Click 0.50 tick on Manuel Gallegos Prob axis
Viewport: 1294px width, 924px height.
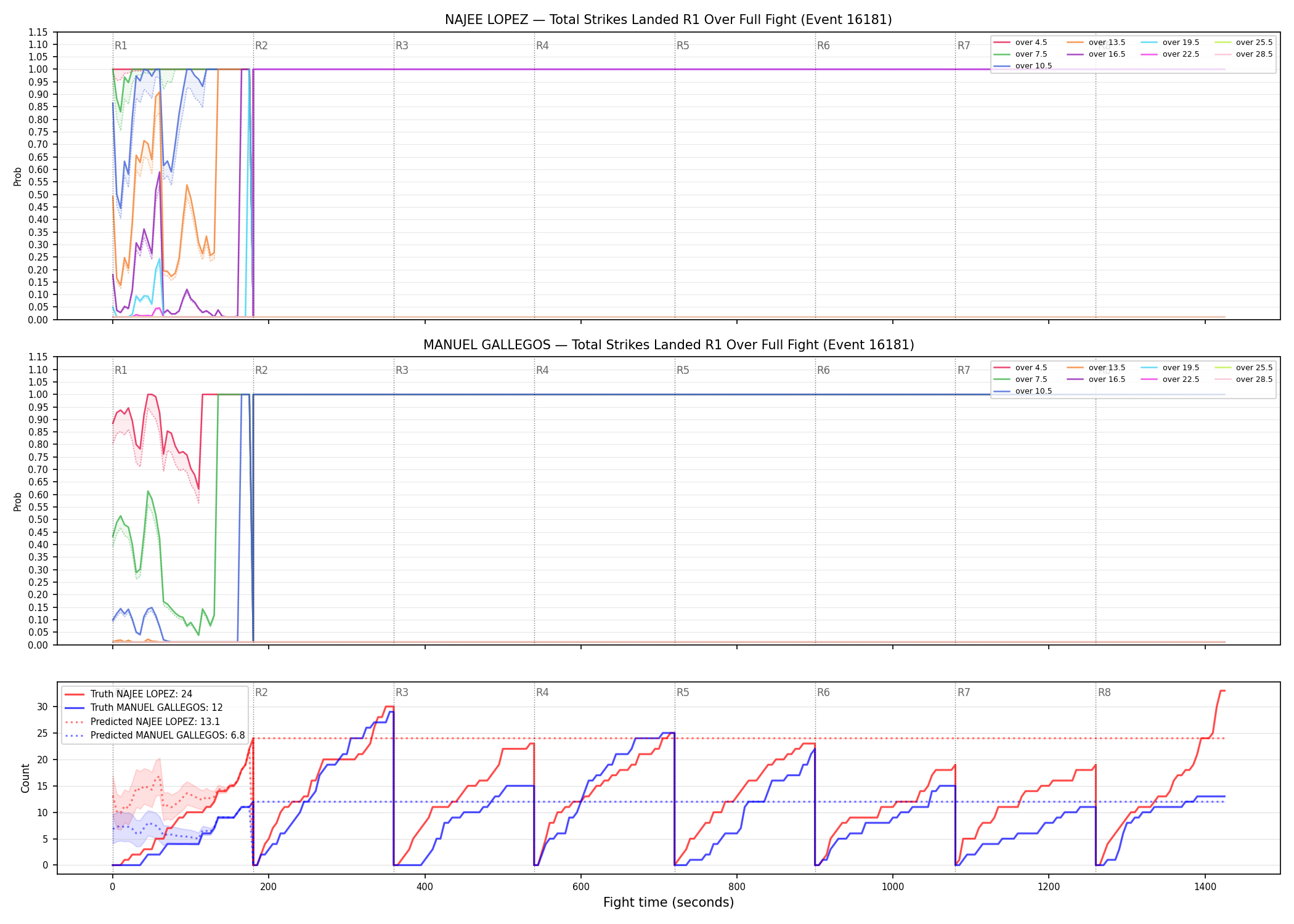(x=38, y=520)
